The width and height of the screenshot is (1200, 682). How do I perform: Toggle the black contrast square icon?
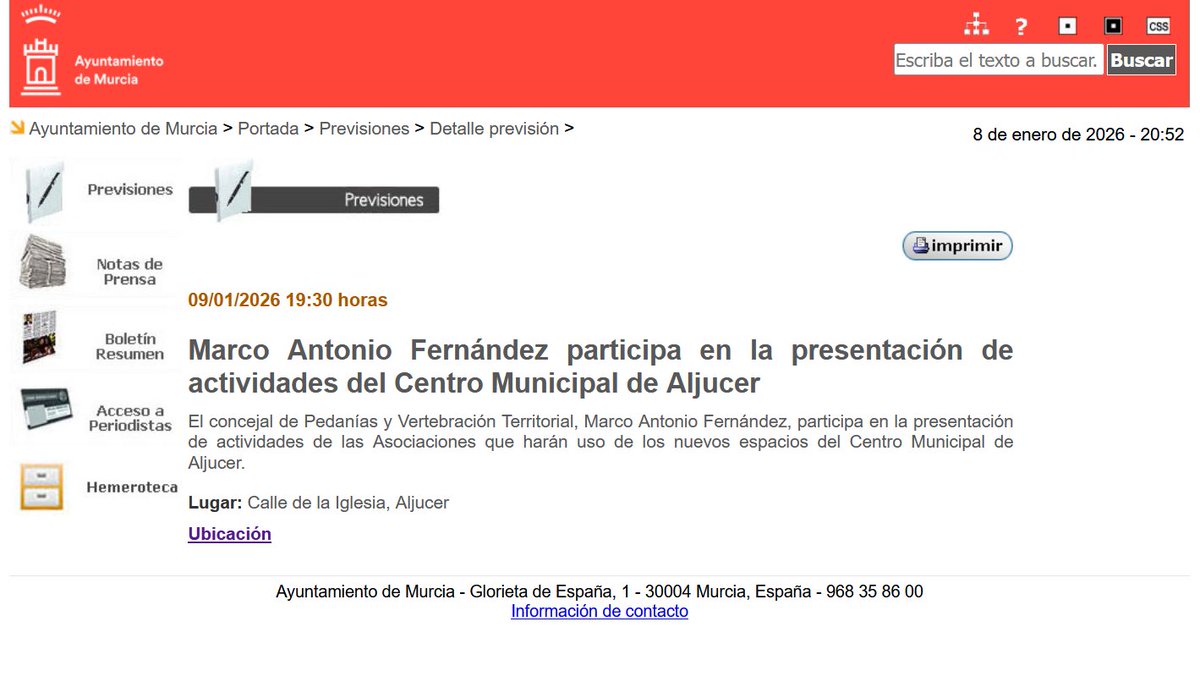point(1112,25)
